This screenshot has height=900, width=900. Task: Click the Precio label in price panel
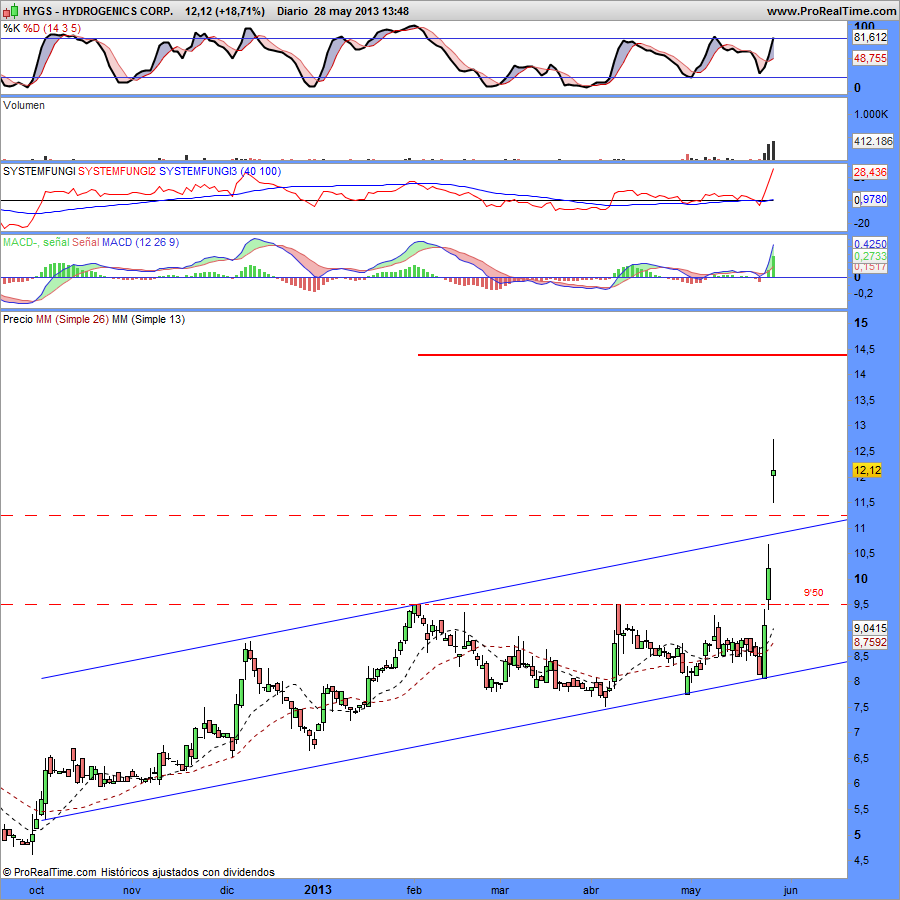(18, 319)
